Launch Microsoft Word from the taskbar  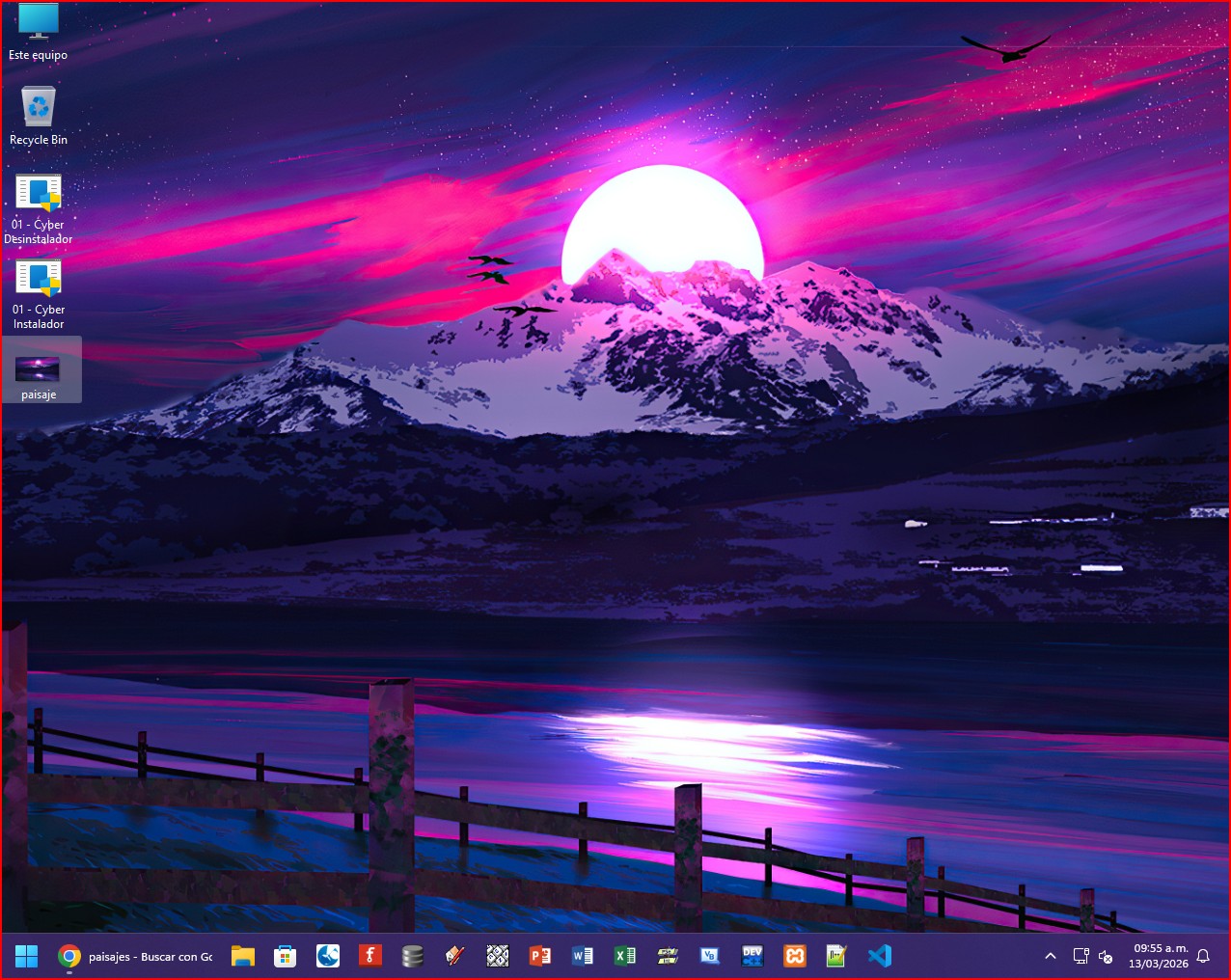click(583, 956)
